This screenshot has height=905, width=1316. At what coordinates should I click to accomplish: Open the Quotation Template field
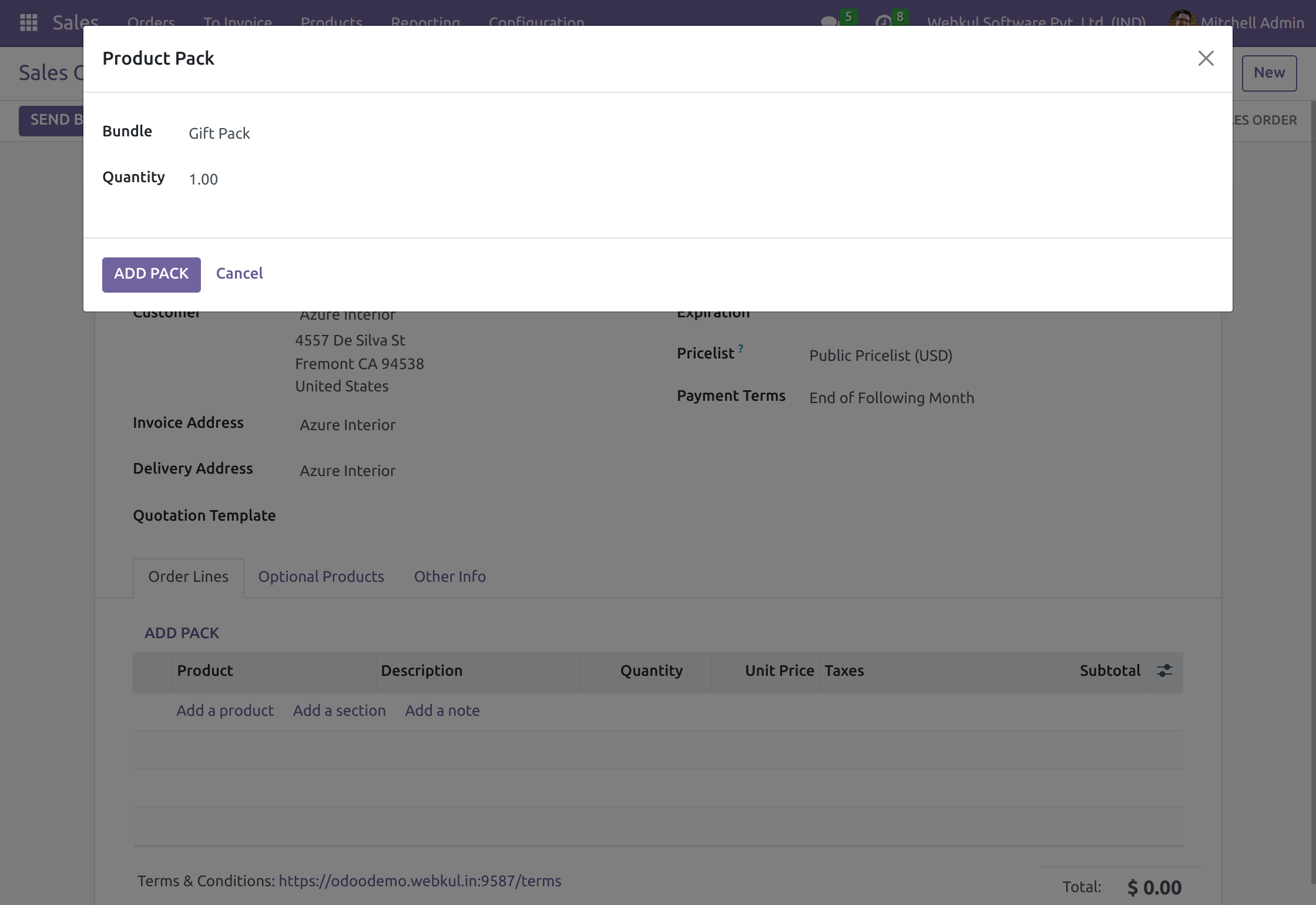pos(352,515)
